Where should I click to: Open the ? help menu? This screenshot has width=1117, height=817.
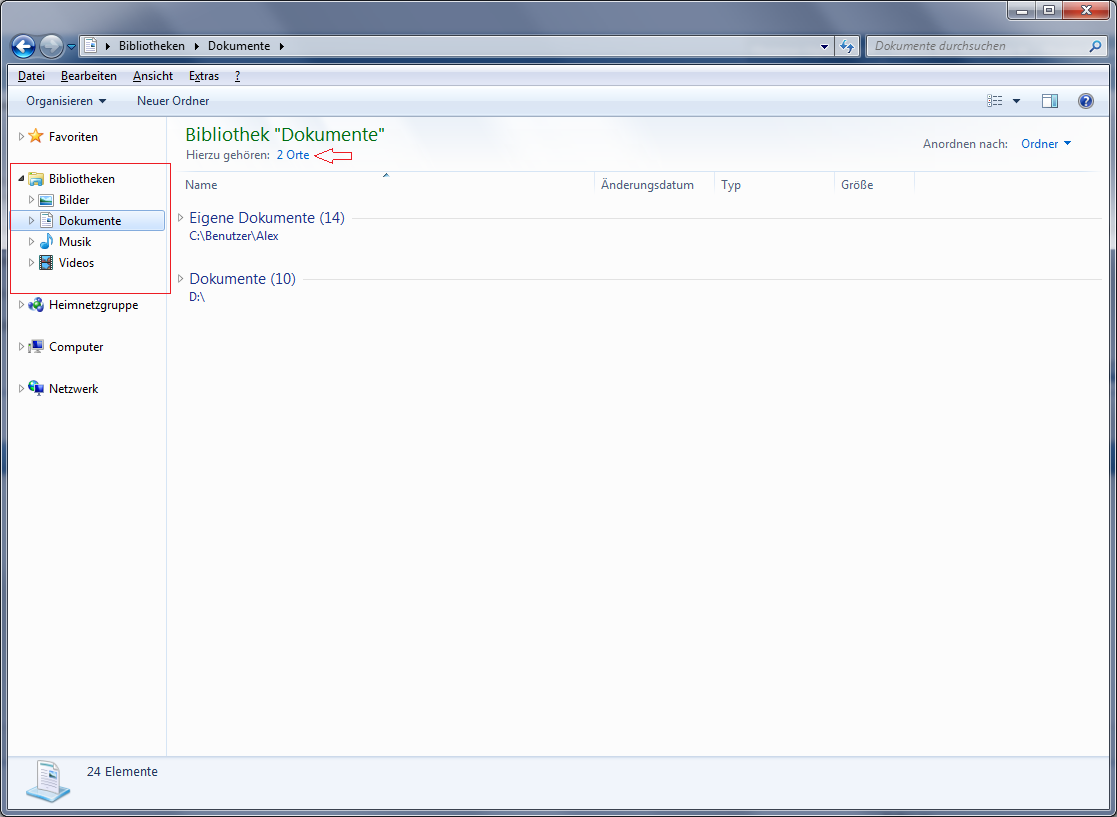pyautogui.click(x=237, y=76)
